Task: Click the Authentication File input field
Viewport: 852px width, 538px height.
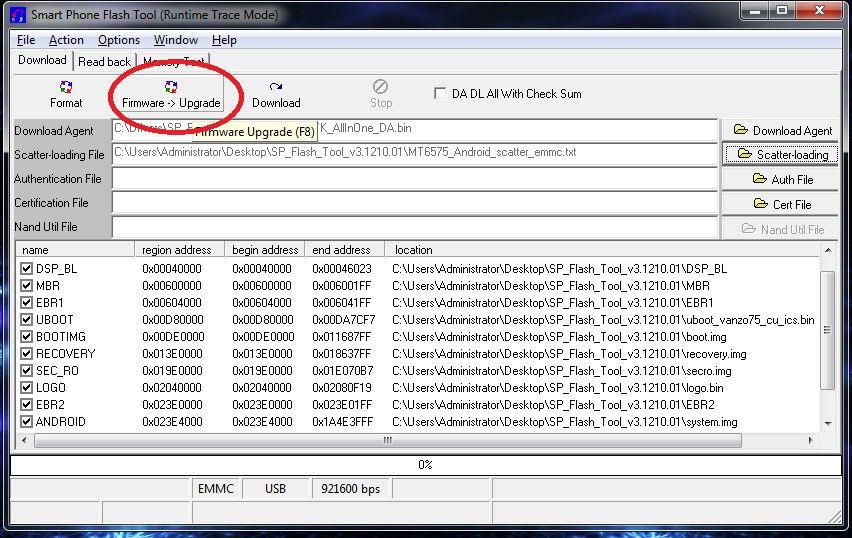Action: point(415,179)
